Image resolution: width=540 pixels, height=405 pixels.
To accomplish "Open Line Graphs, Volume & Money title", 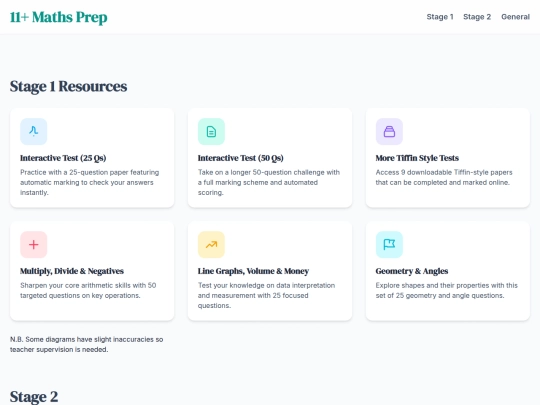I will click(x=253, y=271).
